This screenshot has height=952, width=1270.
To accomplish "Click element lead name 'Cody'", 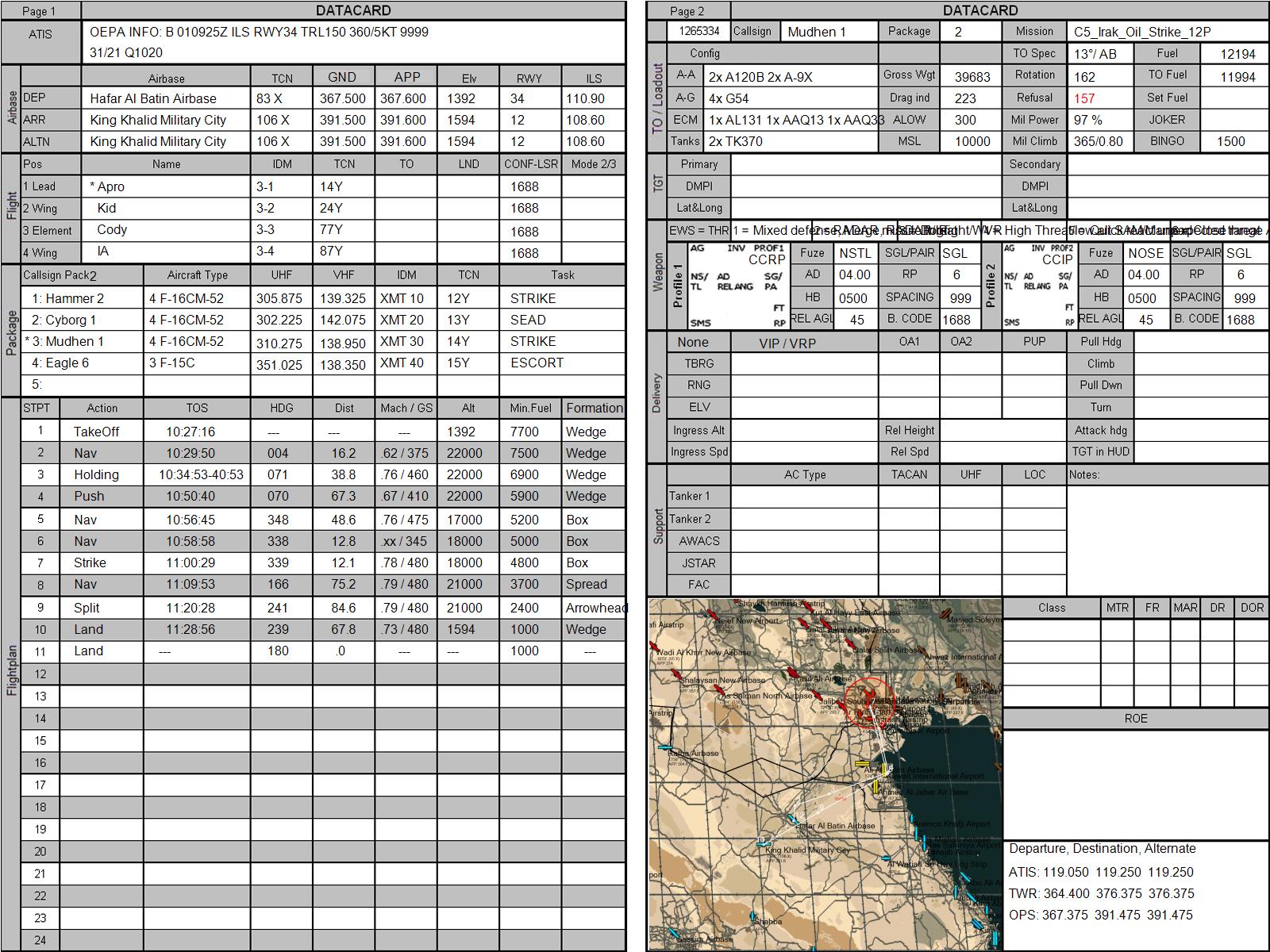I will [x=112, y=229].
